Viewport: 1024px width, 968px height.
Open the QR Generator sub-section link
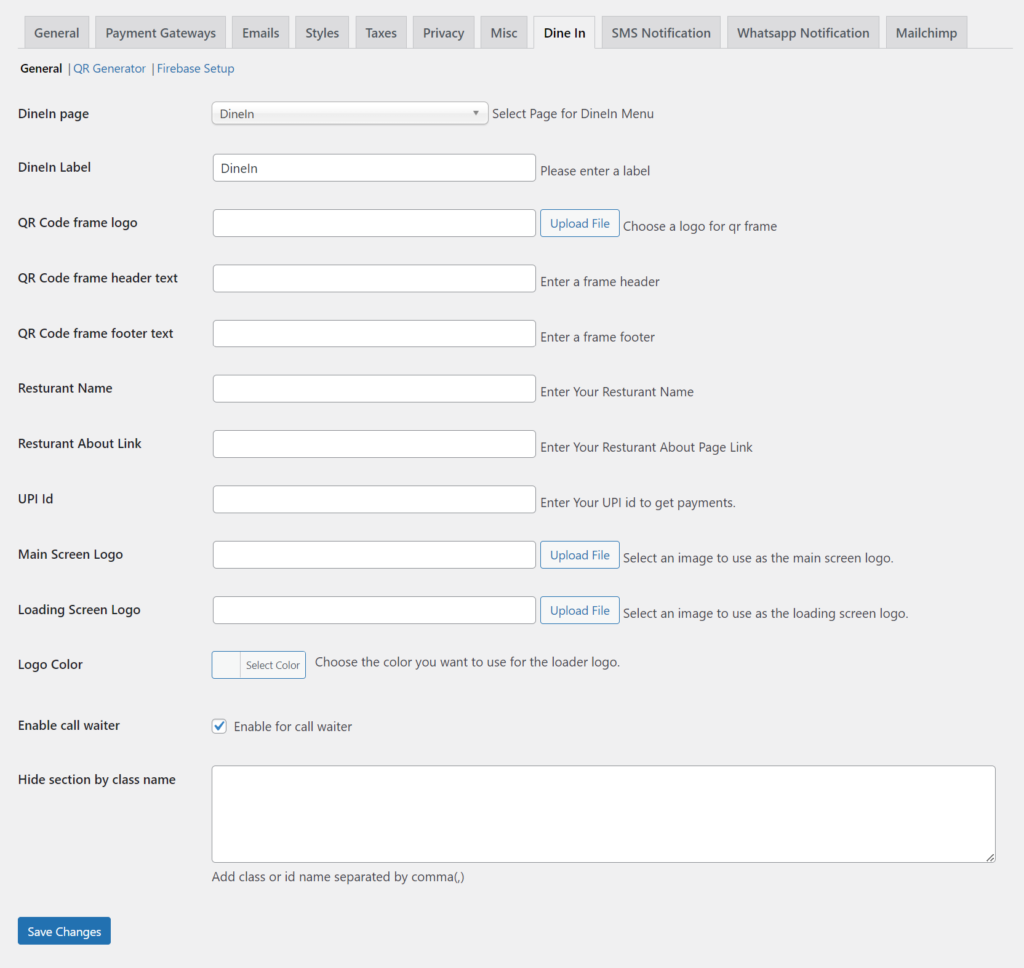click(x=109, y=69)
